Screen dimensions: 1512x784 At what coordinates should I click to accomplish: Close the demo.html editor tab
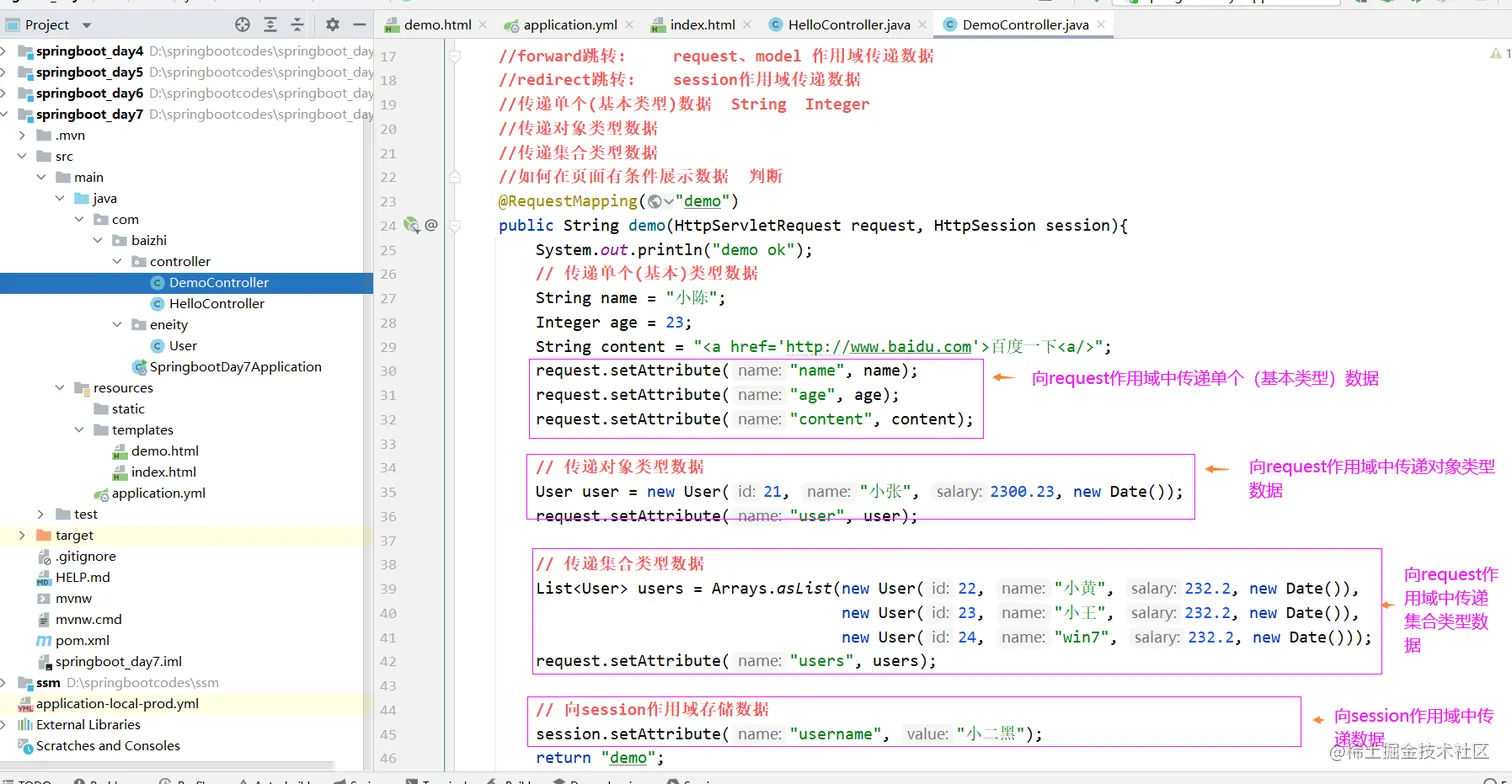point(483,24)
